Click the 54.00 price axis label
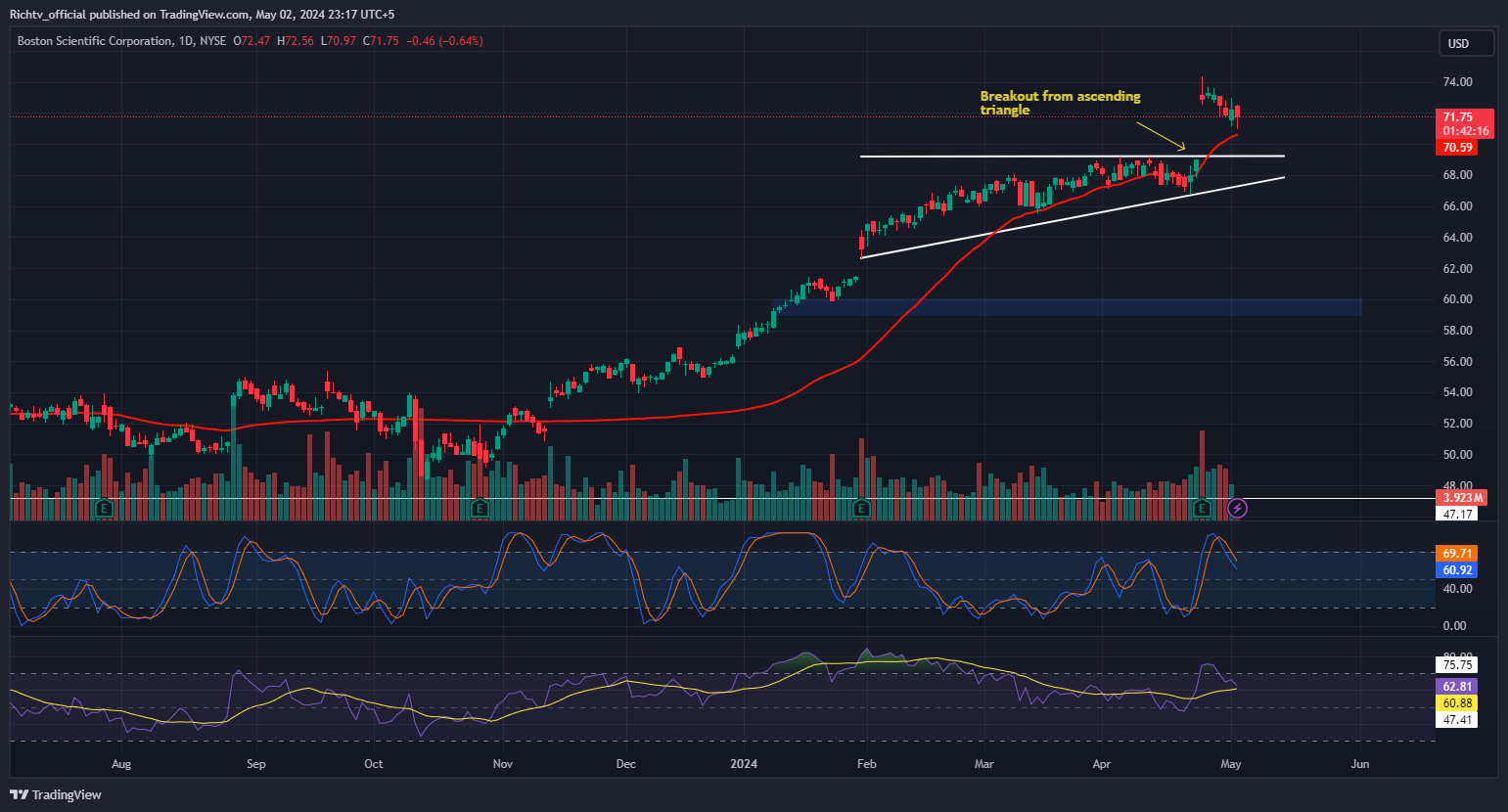The height and width of the screenshot is (812, 1508). [x=1457, y=392]
